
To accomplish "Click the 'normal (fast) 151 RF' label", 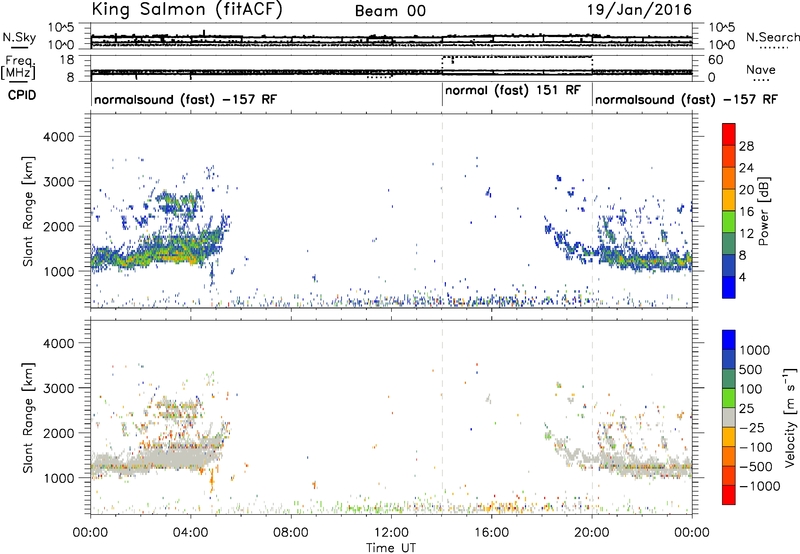I will pos(513,90).
